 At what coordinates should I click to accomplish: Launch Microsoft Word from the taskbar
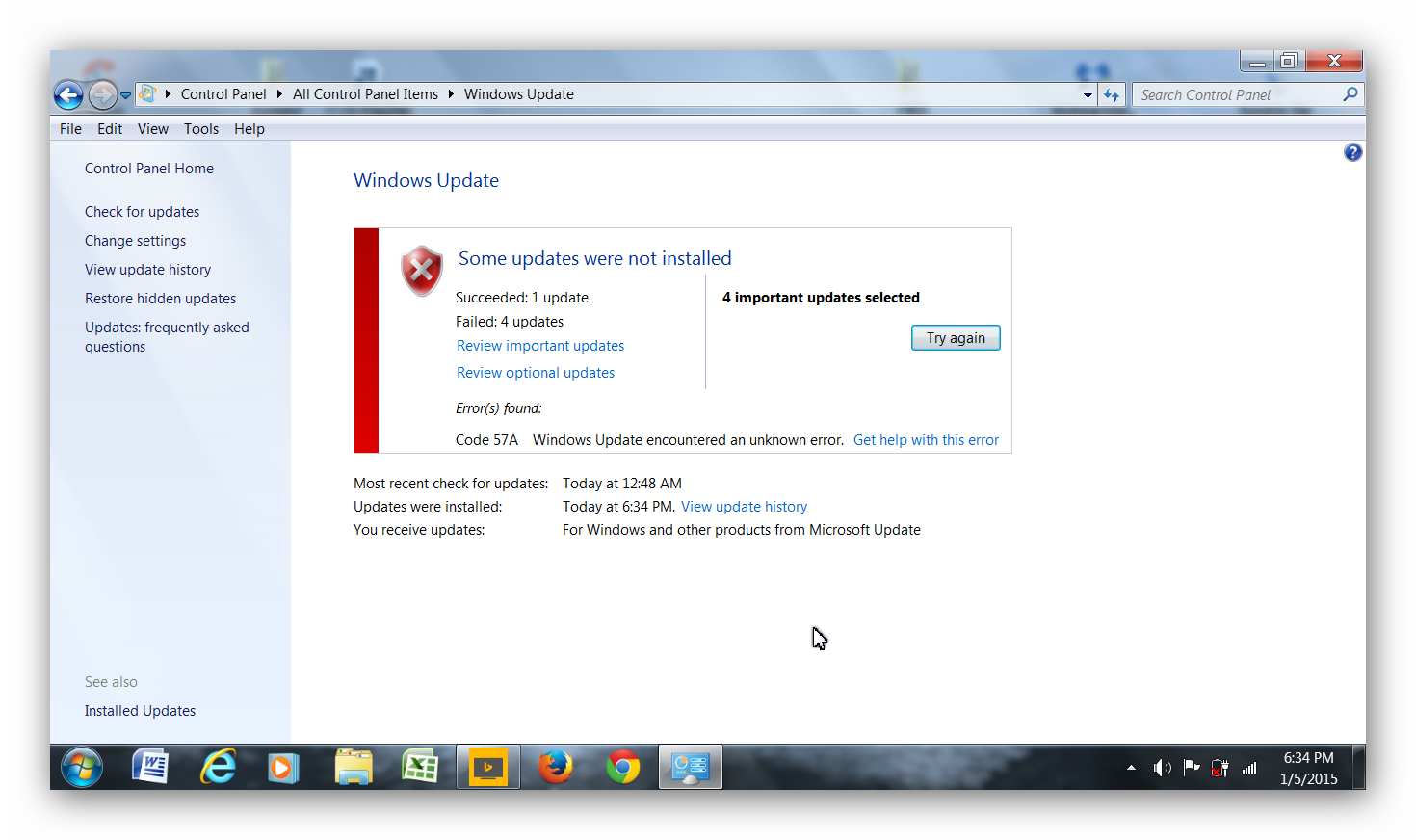pos(150,767)
